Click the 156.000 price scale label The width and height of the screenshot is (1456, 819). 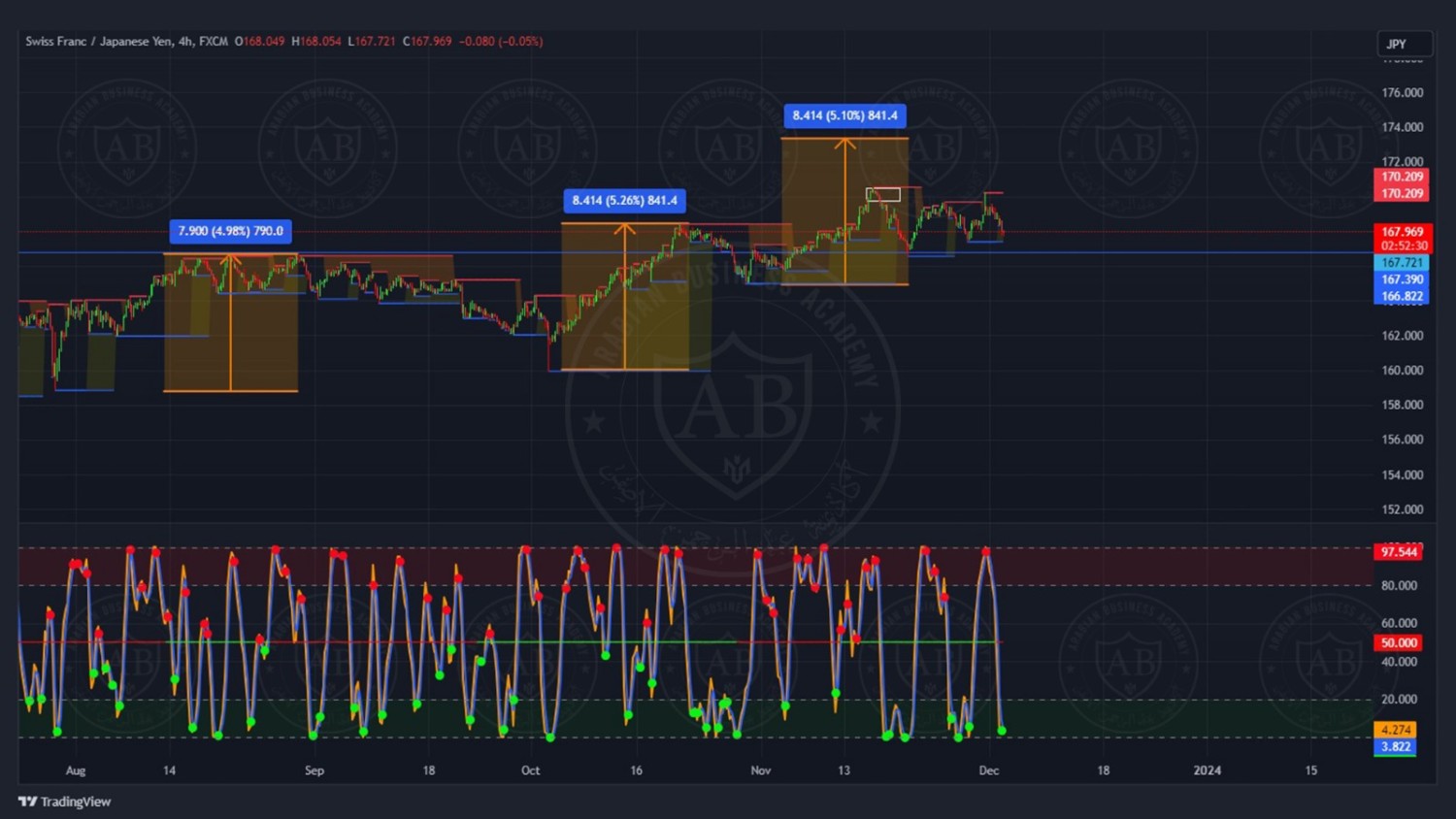[x=1403, y=440]
